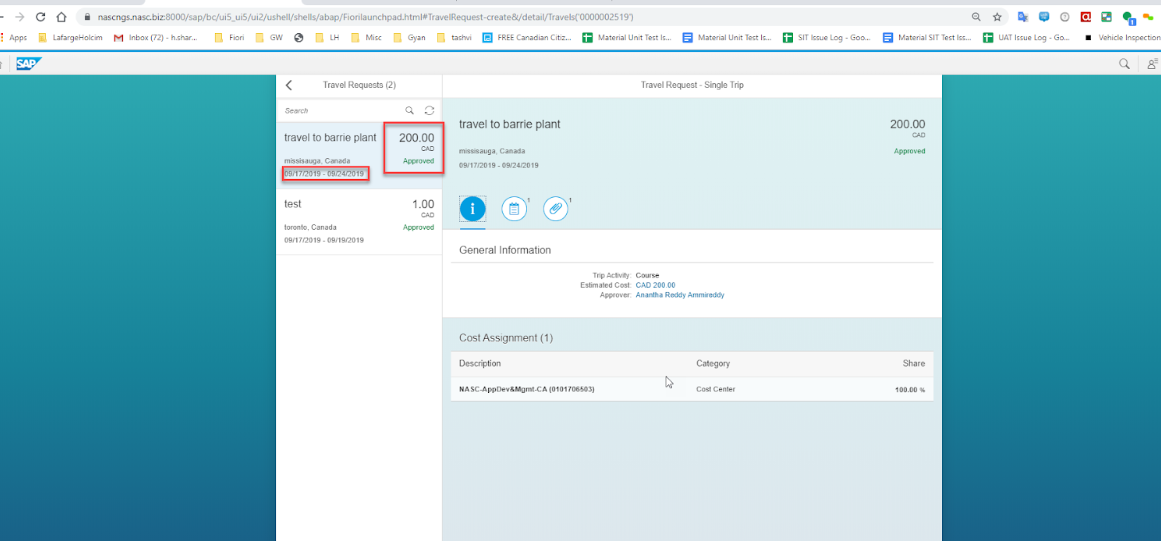Viewport: 1161px width, 541px height.
Task: Open Vehicle Inspection bookmark
Action: point(1121,37)
